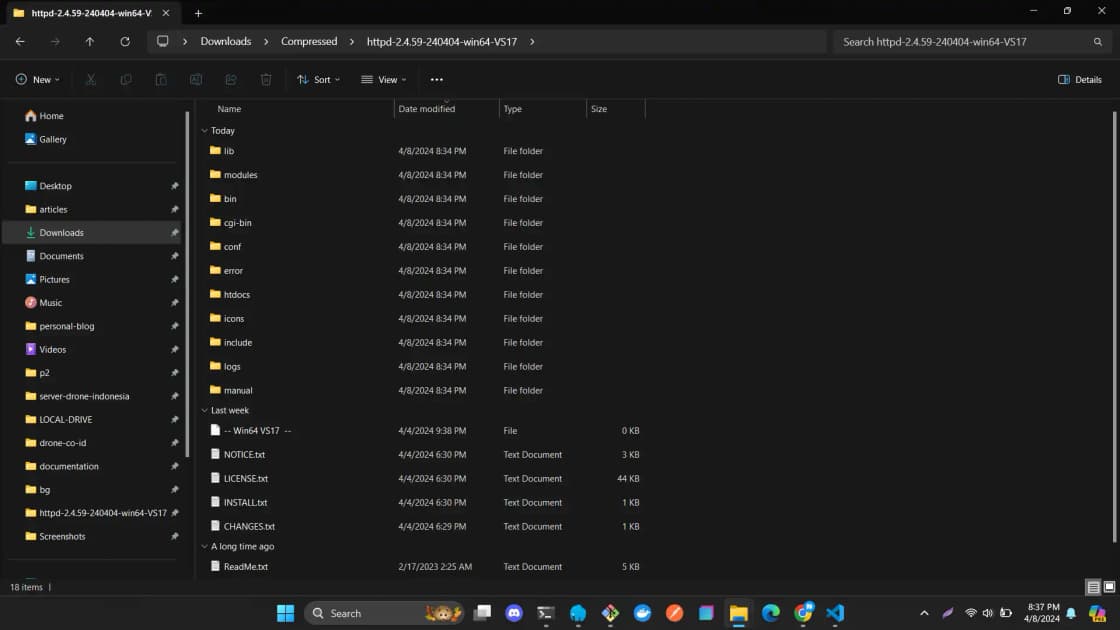Click the taskbar Search box
The width and height of the screenshot is (1120, 630).
tap(384, 613)
